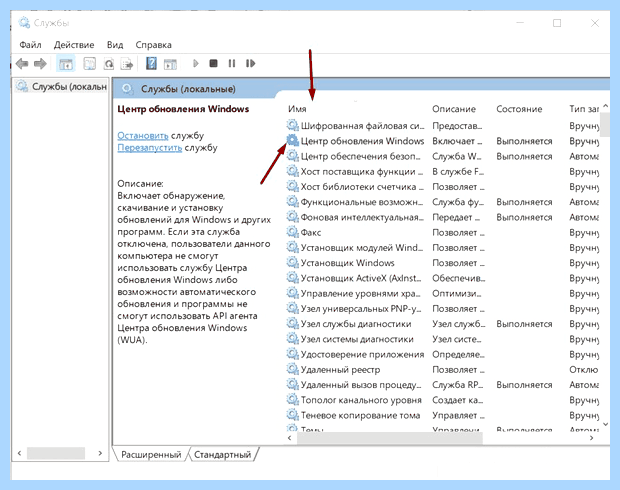The width and height of the screenshot is (620, 490).
Task: Click Включает description of Центр обновления Windows
Action: click(x=457, y=141)
